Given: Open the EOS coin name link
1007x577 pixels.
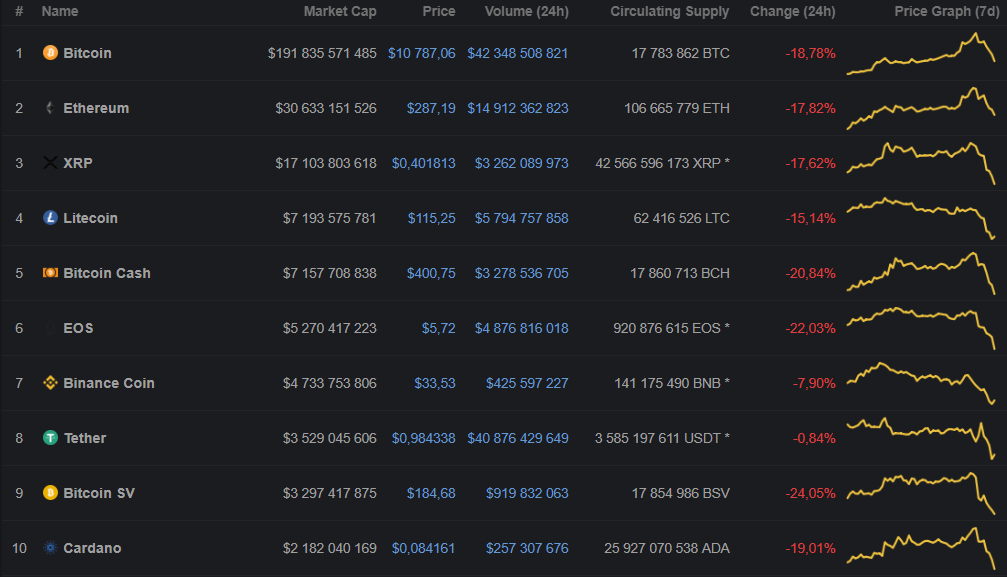Looking at the screenshot, I should [x=78, y=328].
